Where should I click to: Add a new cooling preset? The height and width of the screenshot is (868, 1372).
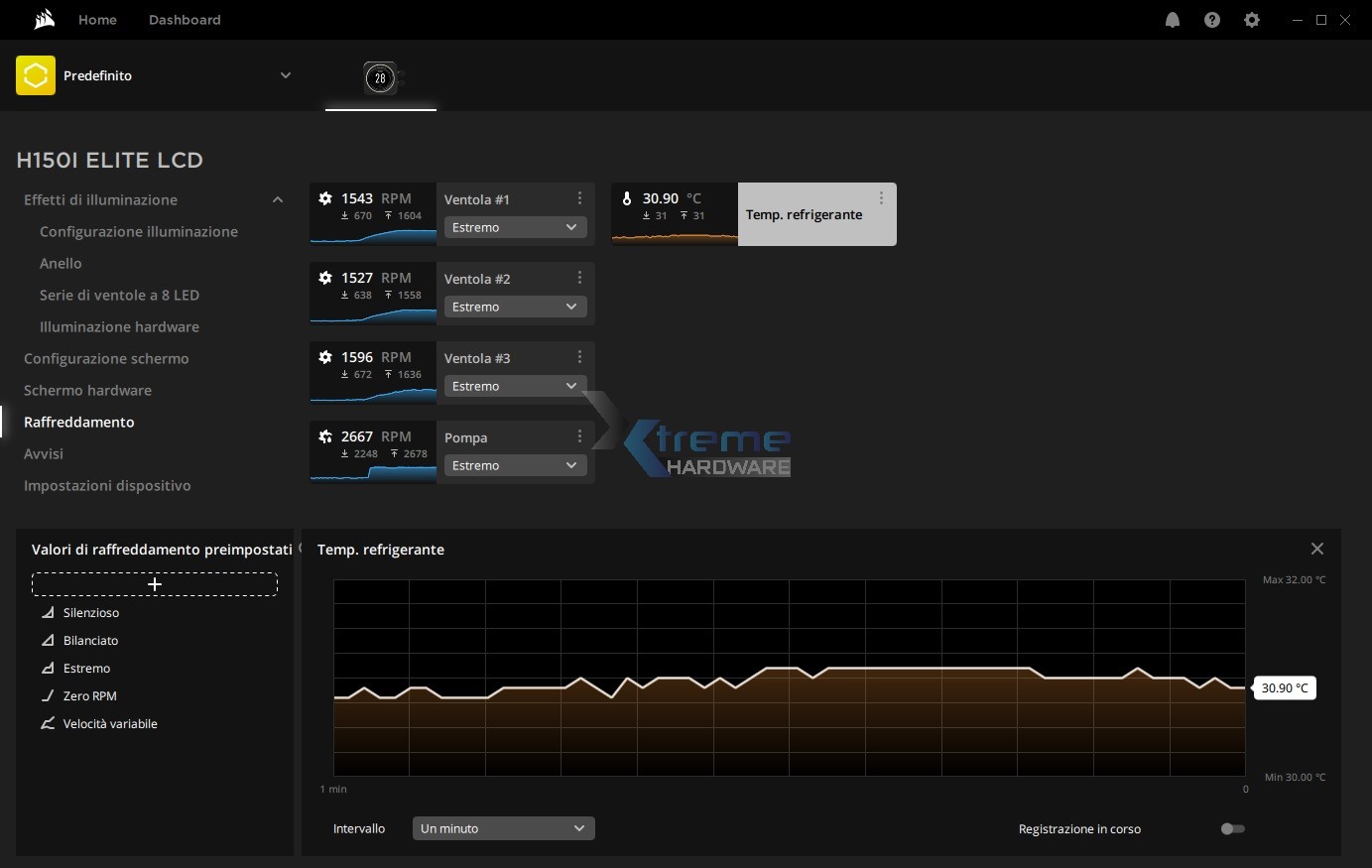click(155, 584)
